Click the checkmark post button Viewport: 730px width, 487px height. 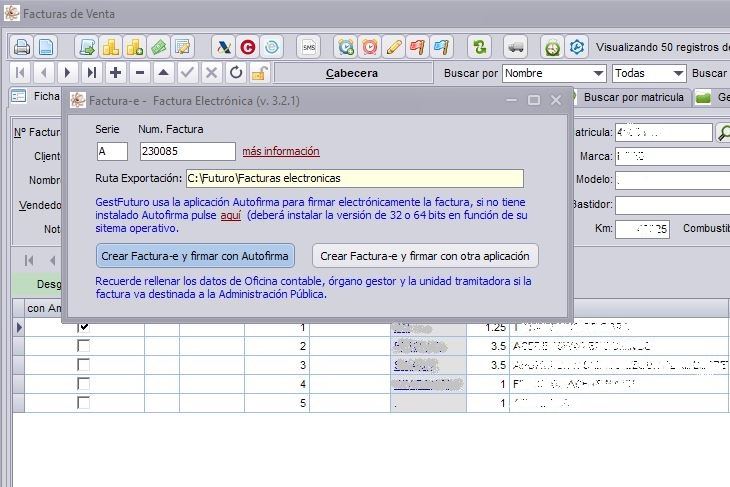point(188,73)
